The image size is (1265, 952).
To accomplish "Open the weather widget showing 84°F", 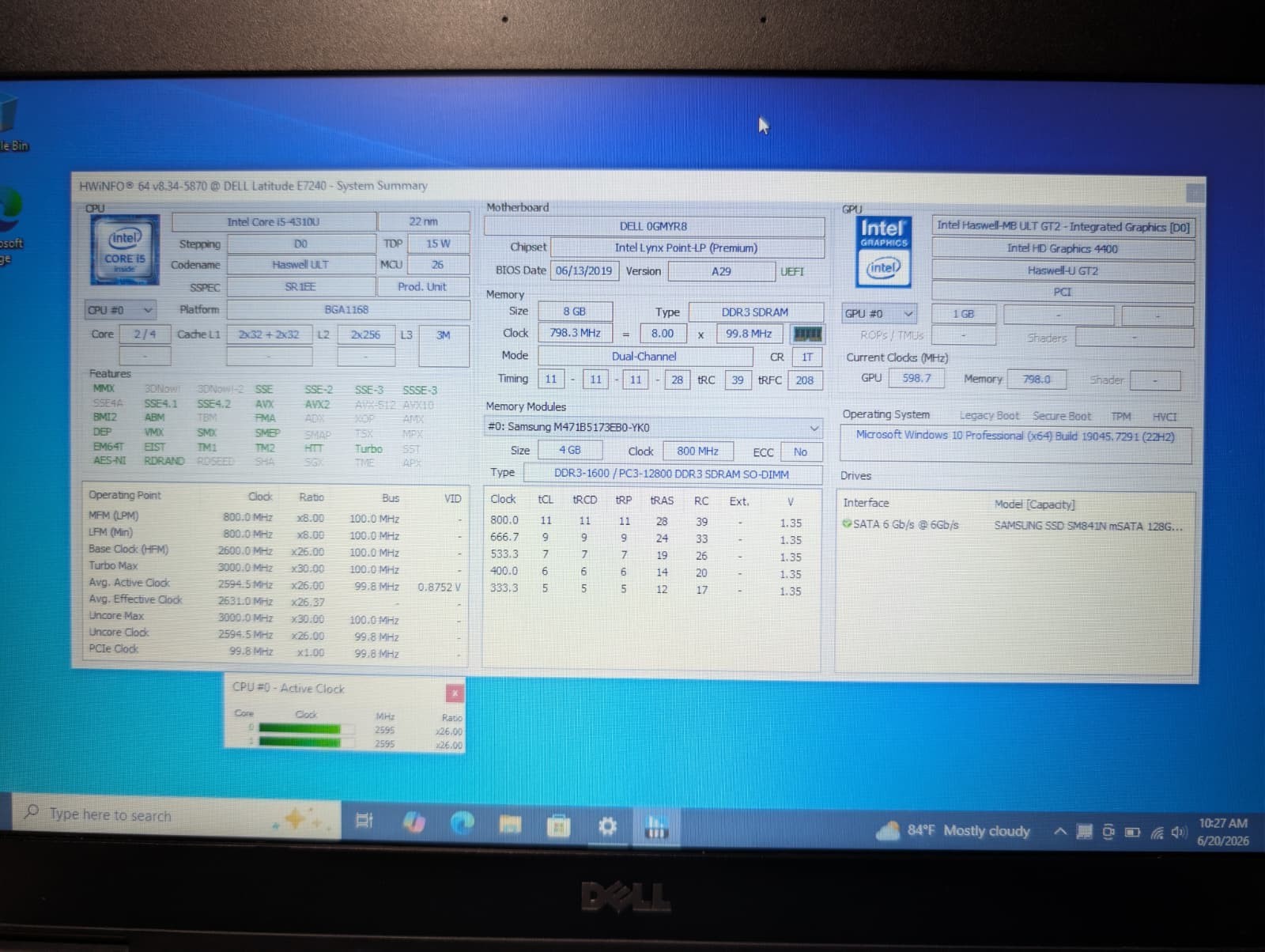I will [953, 831].
